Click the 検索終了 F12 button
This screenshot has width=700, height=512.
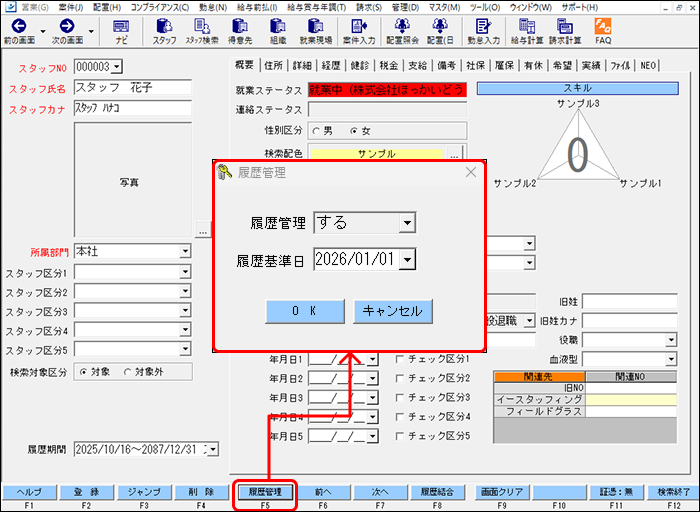tap(673, 492)
